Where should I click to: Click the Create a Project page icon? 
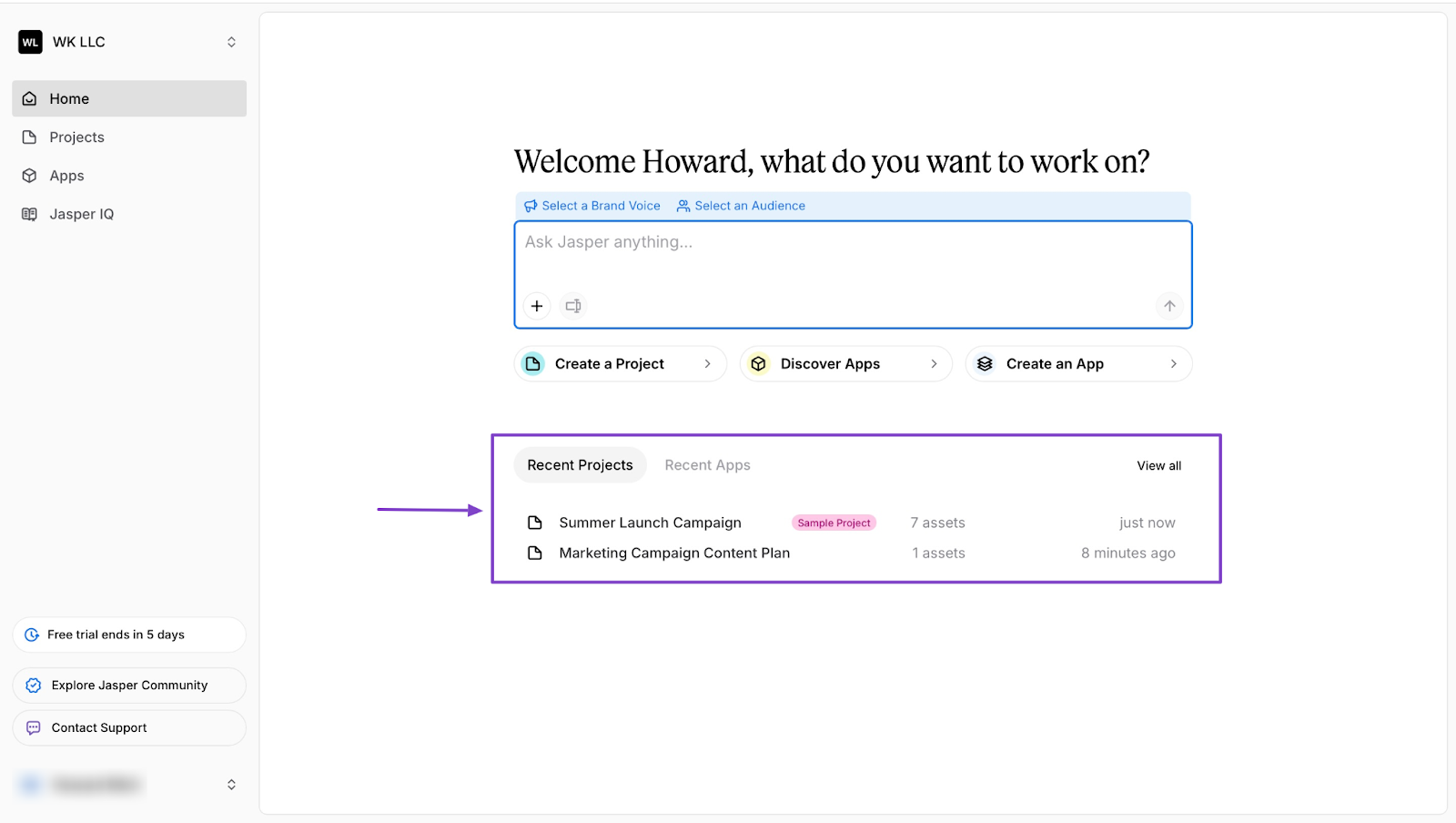(x=533, y=364)
